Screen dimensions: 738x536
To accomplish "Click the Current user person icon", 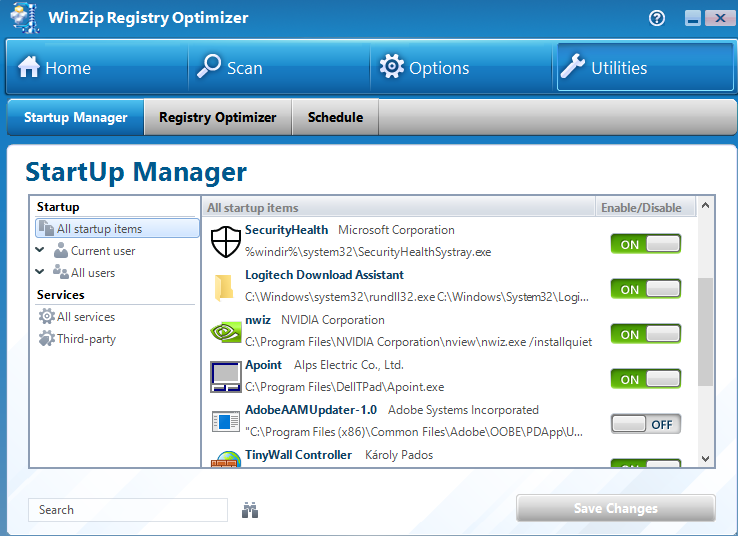I will tap(61, 250).
